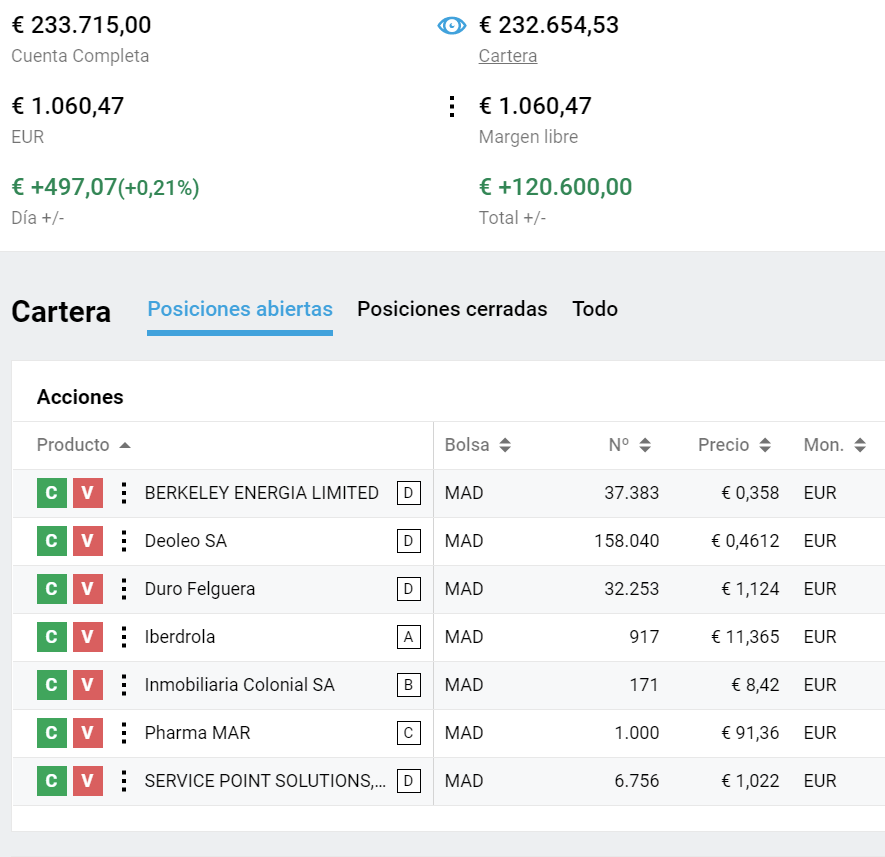
Task: Select the Acciones section heading
Action: [x=80, y=397]
